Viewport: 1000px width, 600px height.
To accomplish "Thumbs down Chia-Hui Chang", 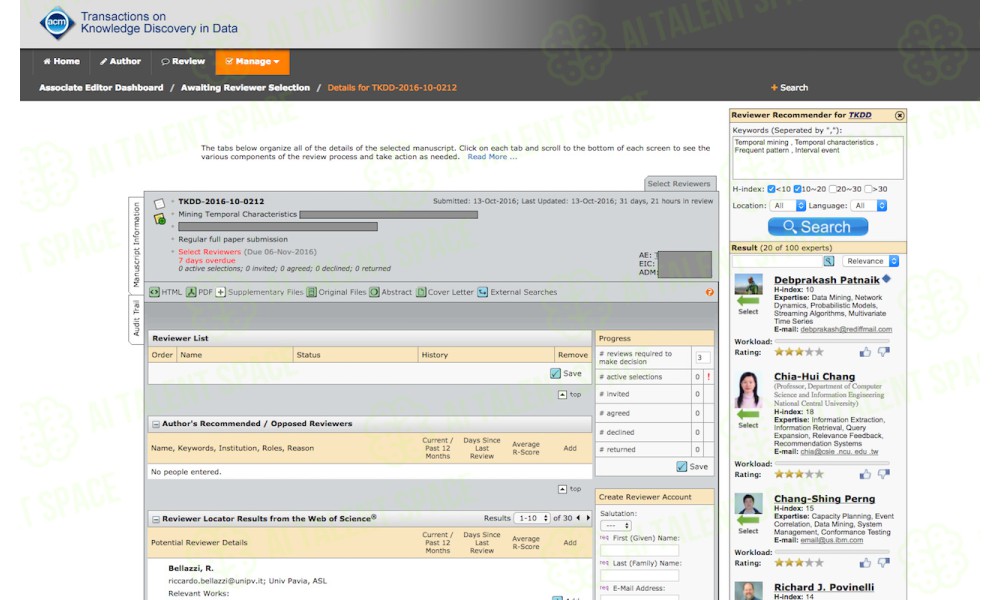I will click(x=883, y=474).
